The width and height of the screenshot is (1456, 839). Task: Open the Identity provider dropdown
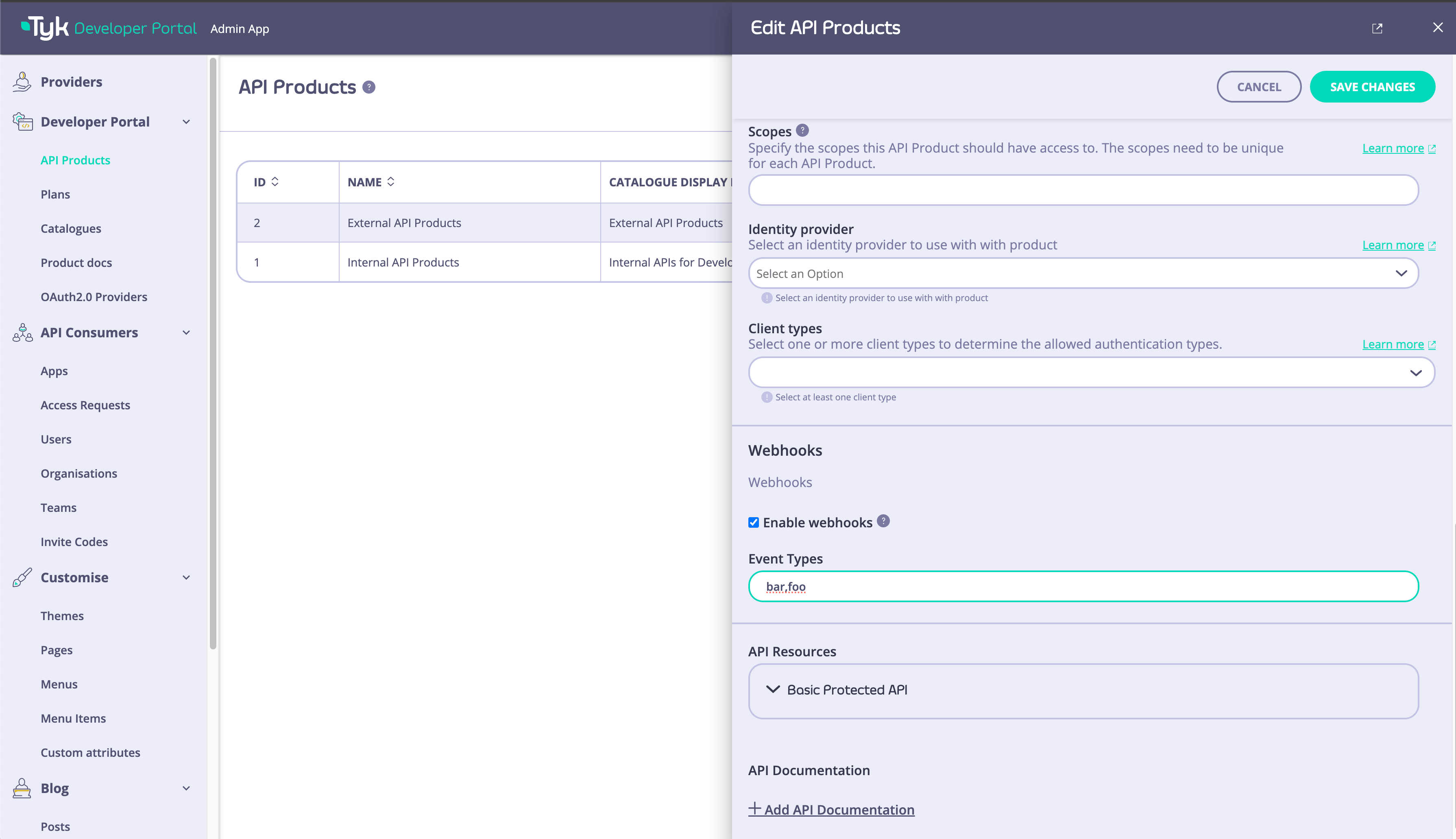click(x=1083, y=273)
